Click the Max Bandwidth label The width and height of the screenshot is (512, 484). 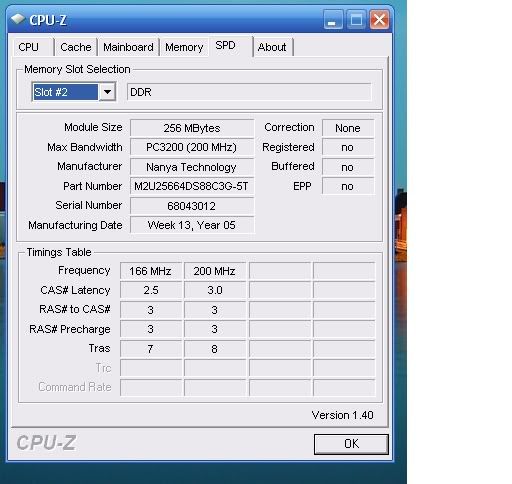(x=85, y=147)
